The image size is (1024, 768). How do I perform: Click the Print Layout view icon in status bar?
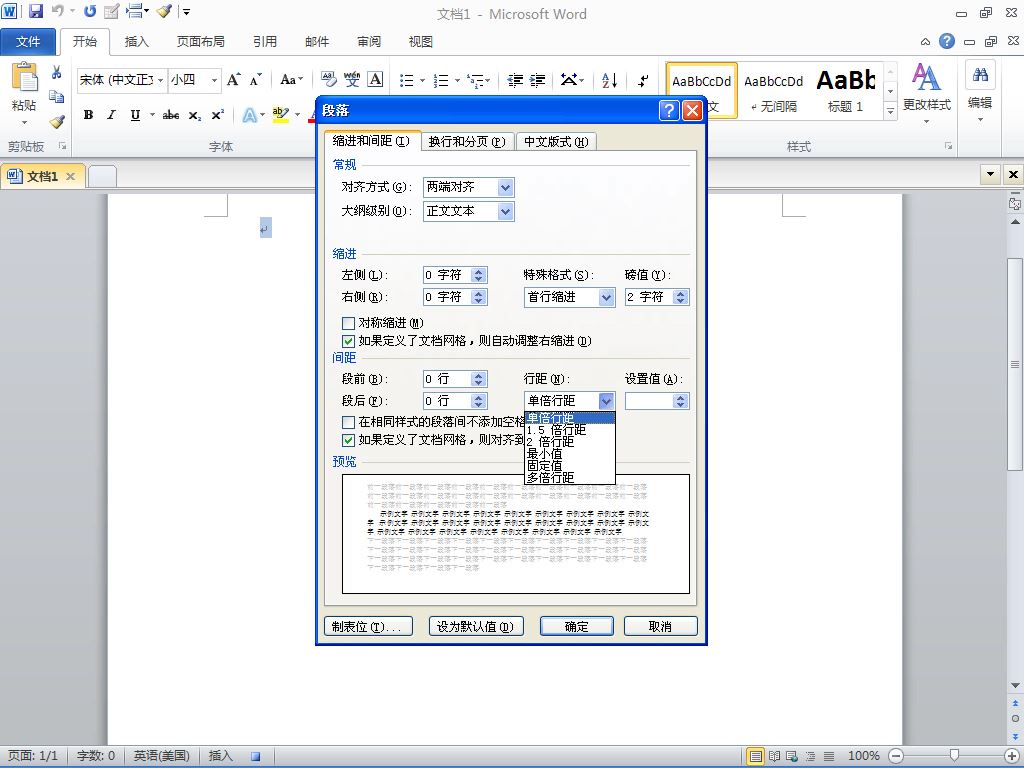tap(755, 756)
